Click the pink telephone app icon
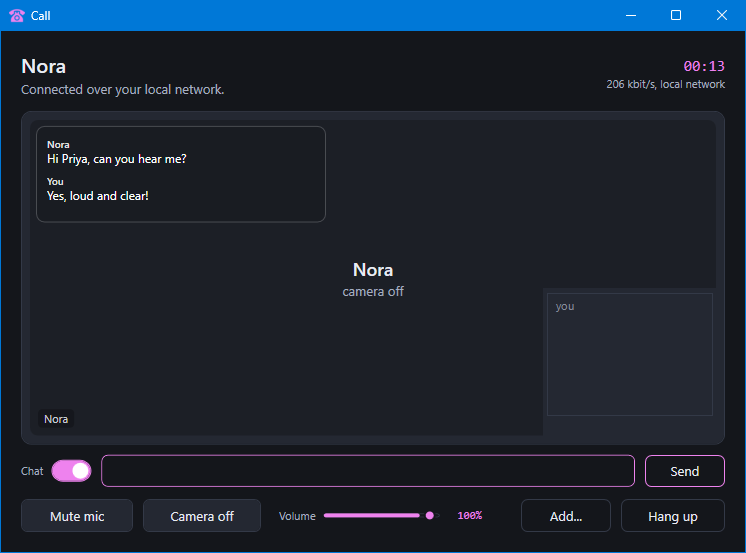 (17, 16)
